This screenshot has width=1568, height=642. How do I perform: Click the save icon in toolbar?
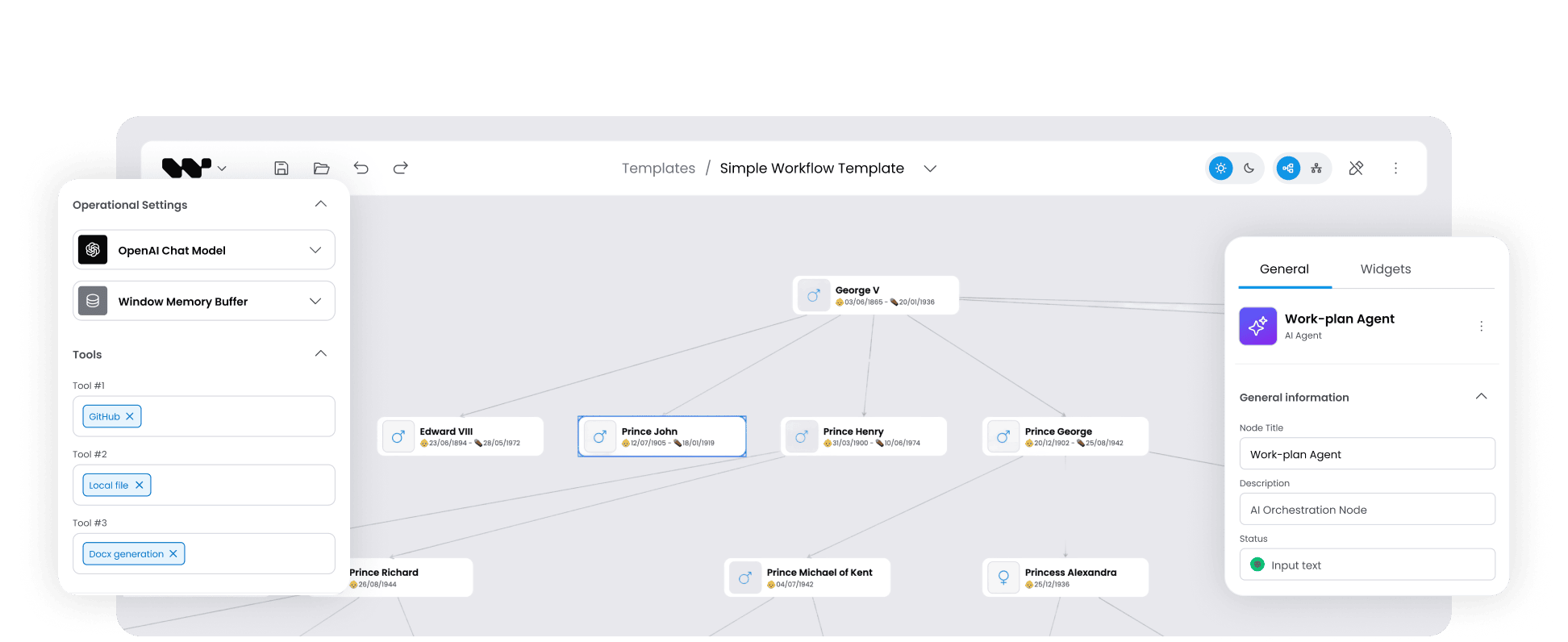(281, 168)
